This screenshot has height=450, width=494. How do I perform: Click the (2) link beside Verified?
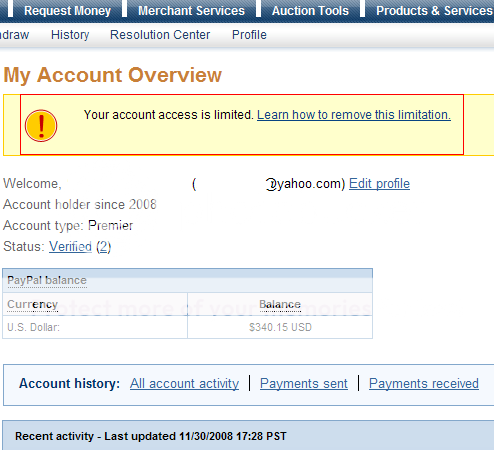click(103, 247)
